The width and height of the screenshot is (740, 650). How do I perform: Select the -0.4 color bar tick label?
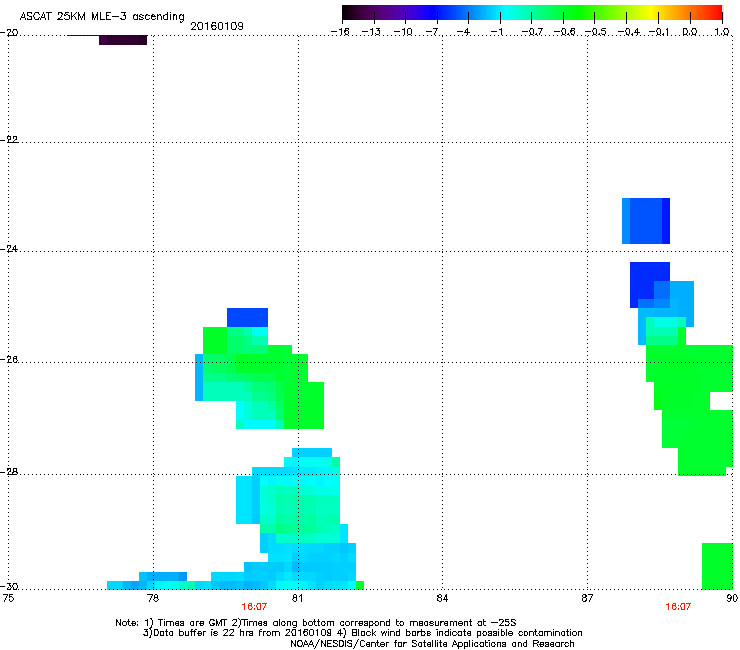tap(628, 32)
